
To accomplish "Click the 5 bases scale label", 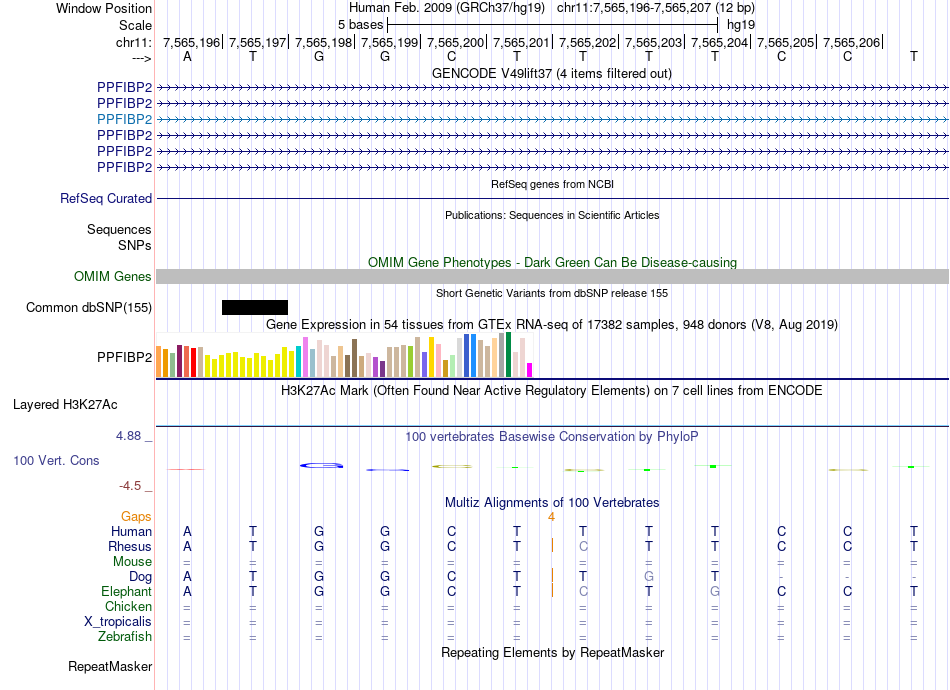I will click(x=360, y=25).
